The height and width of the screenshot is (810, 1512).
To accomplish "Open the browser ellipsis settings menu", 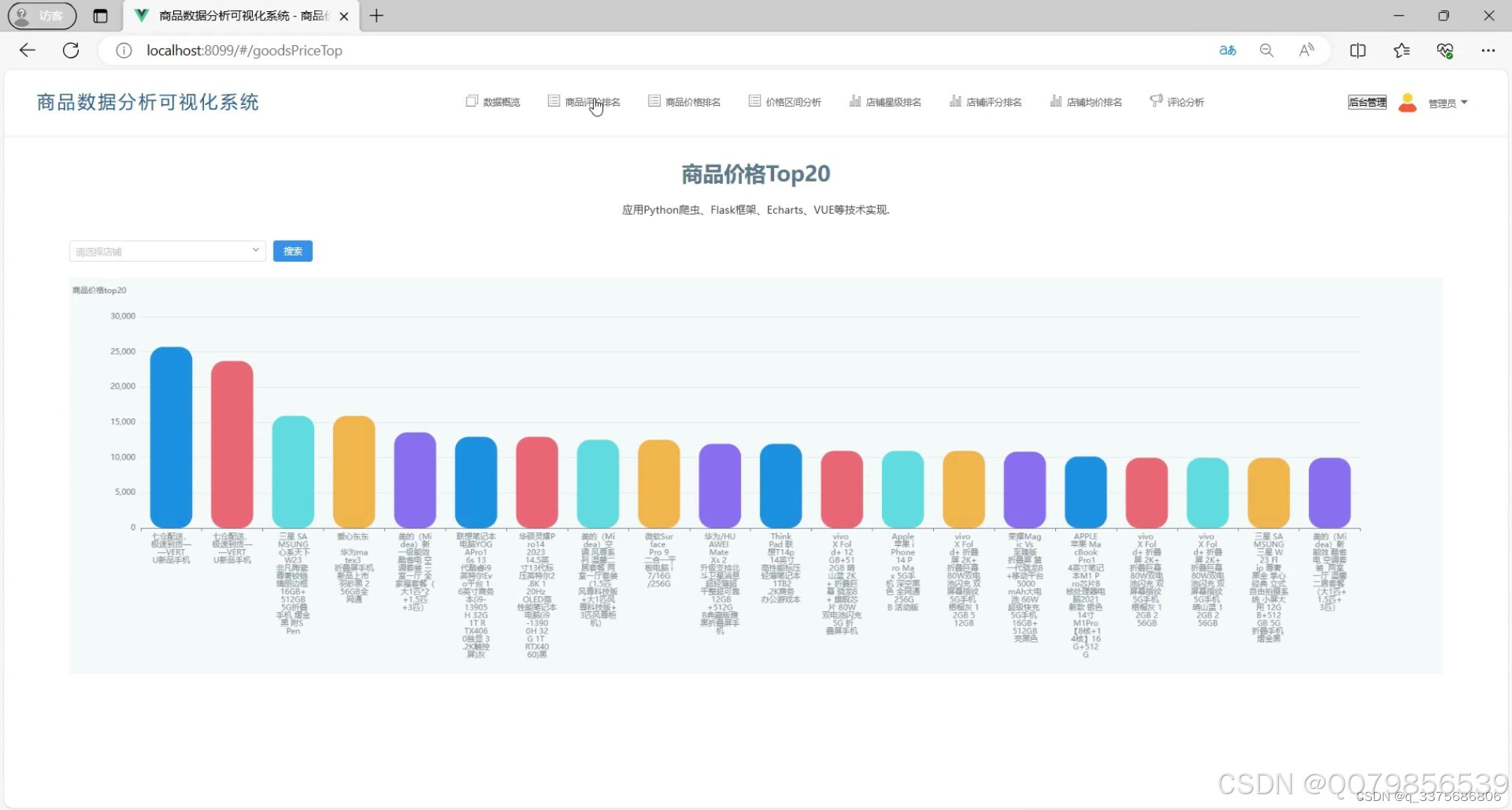I will click(x=1489, y=50).
